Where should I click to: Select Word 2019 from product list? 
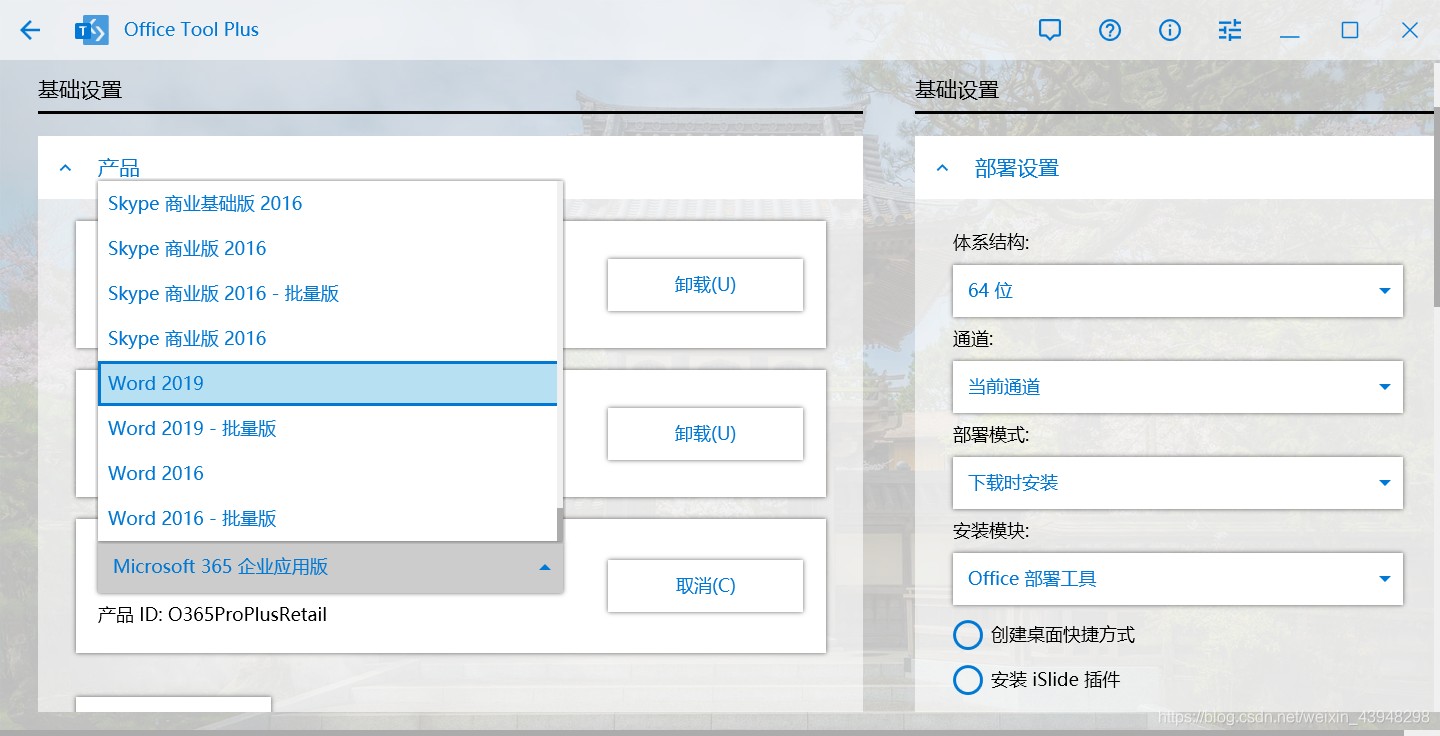click(327, 383)
